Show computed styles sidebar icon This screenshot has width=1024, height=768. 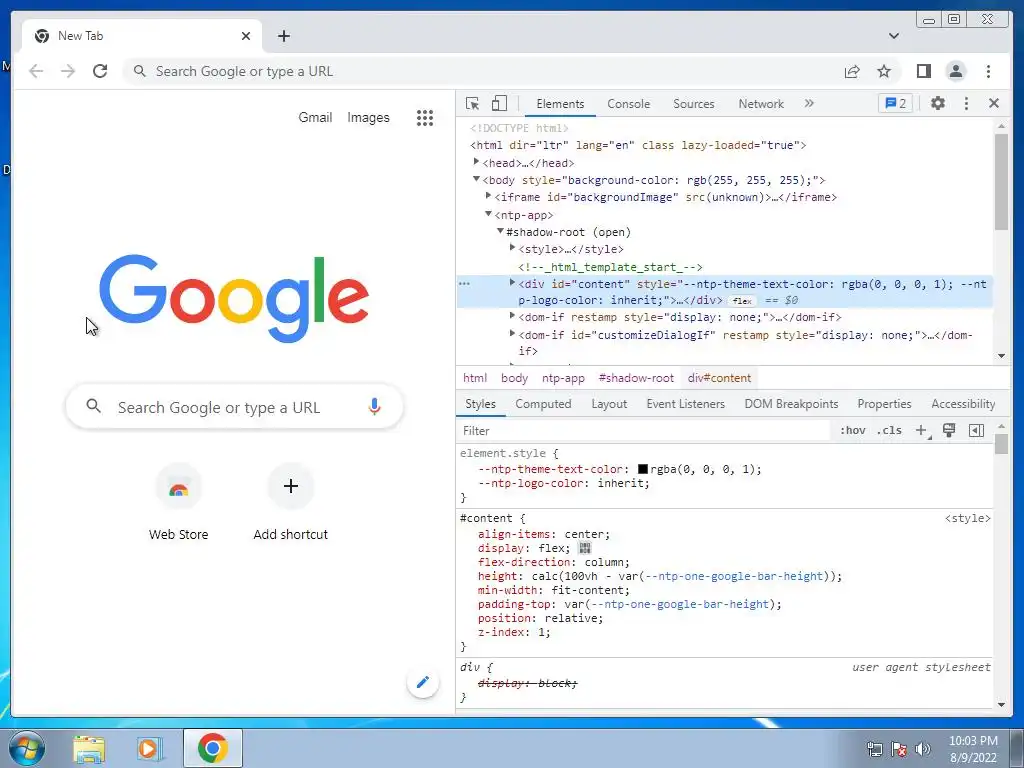(x=976, y=430)
